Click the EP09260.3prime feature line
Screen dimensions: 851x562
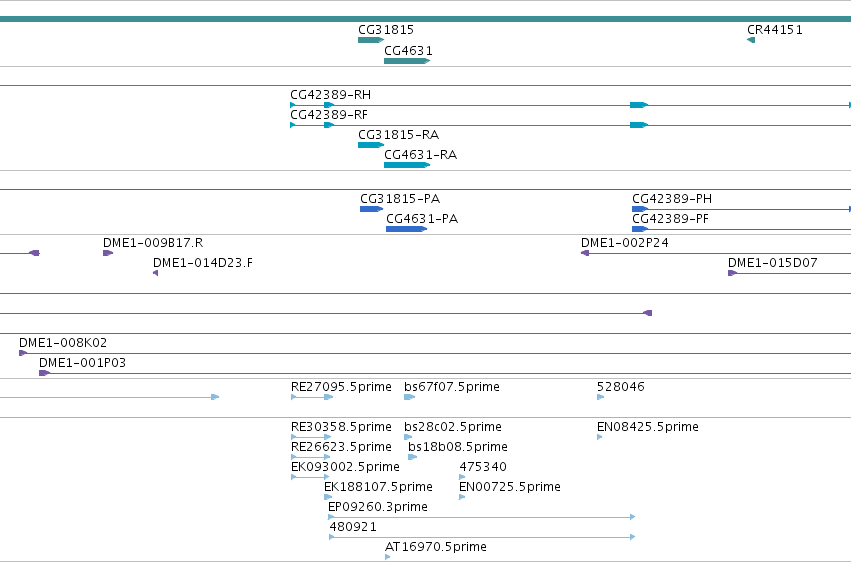coord(481,517)
